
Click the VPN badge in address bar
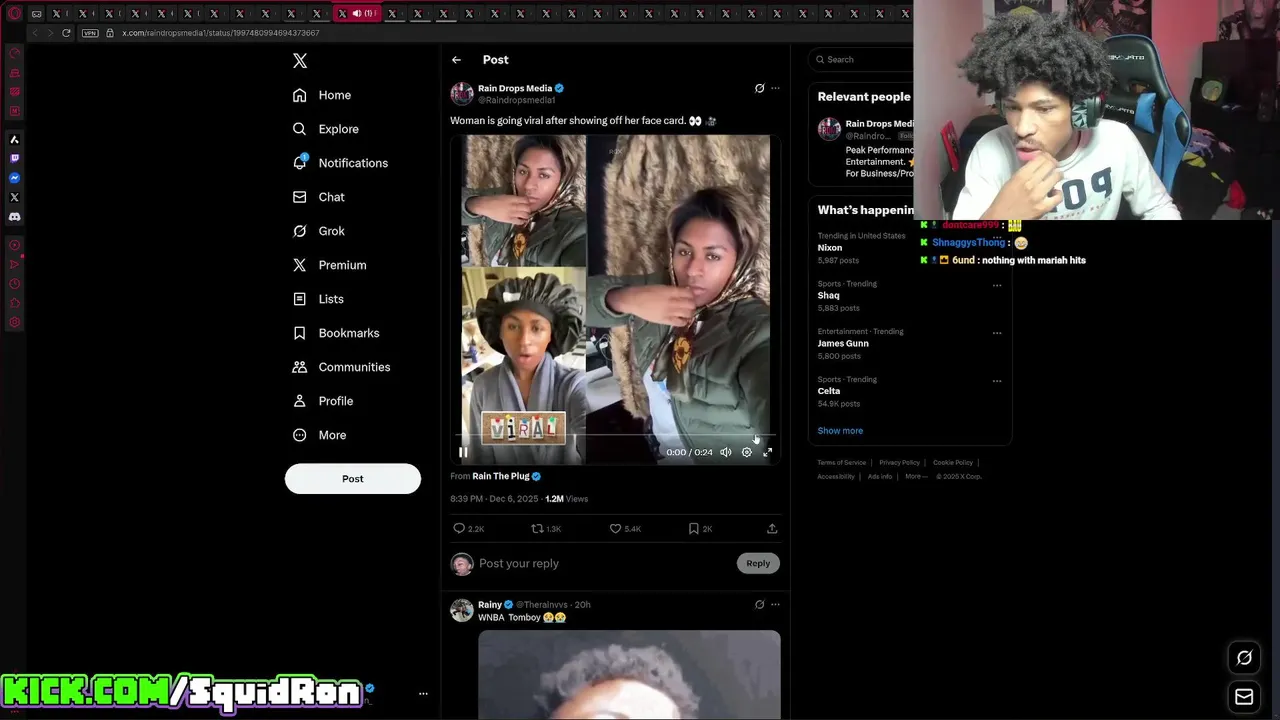(90, 33)
